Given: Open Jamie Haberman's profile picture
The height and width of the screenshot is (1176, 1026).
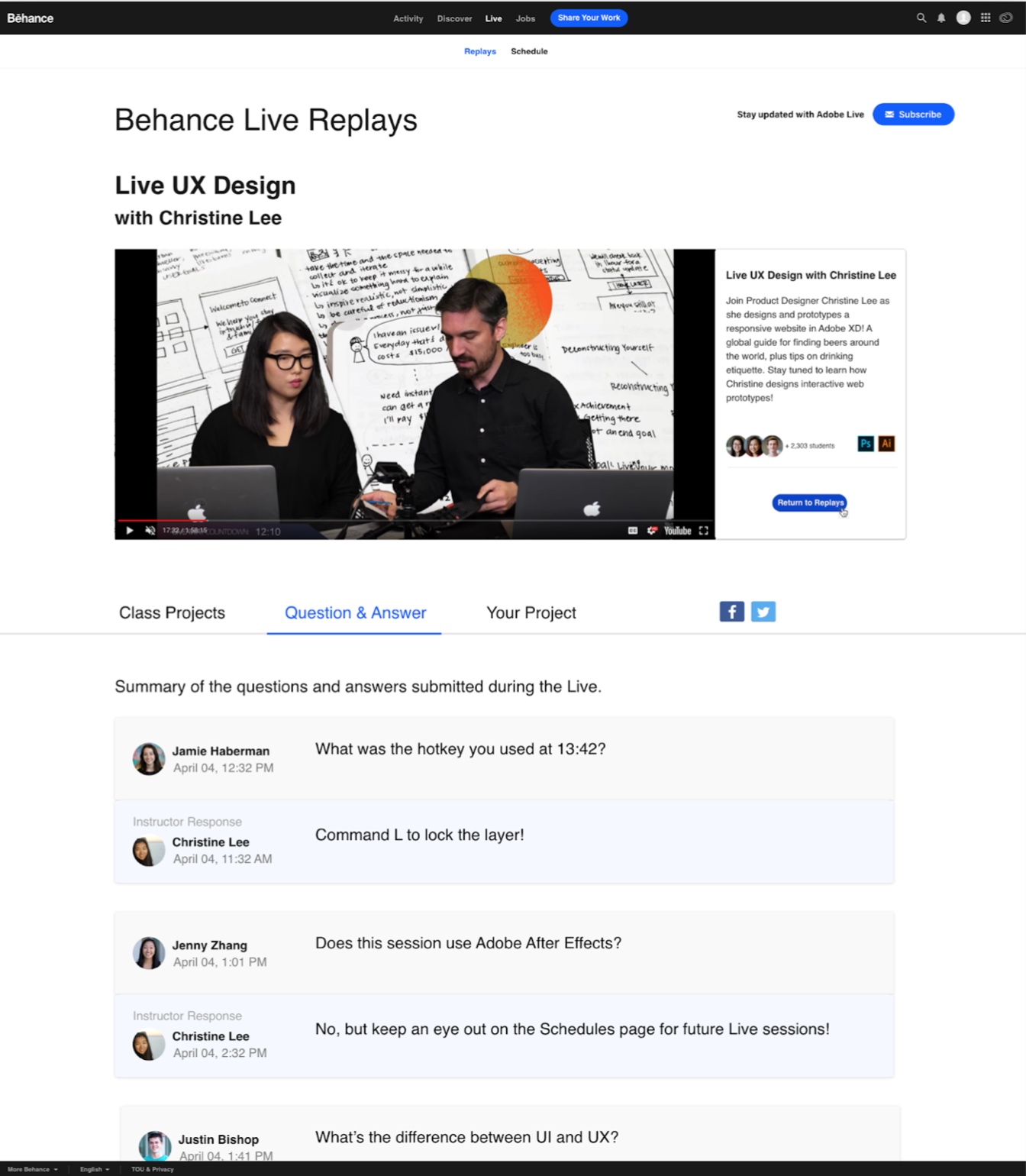Looking at the screenshot, I should [149, 759].
